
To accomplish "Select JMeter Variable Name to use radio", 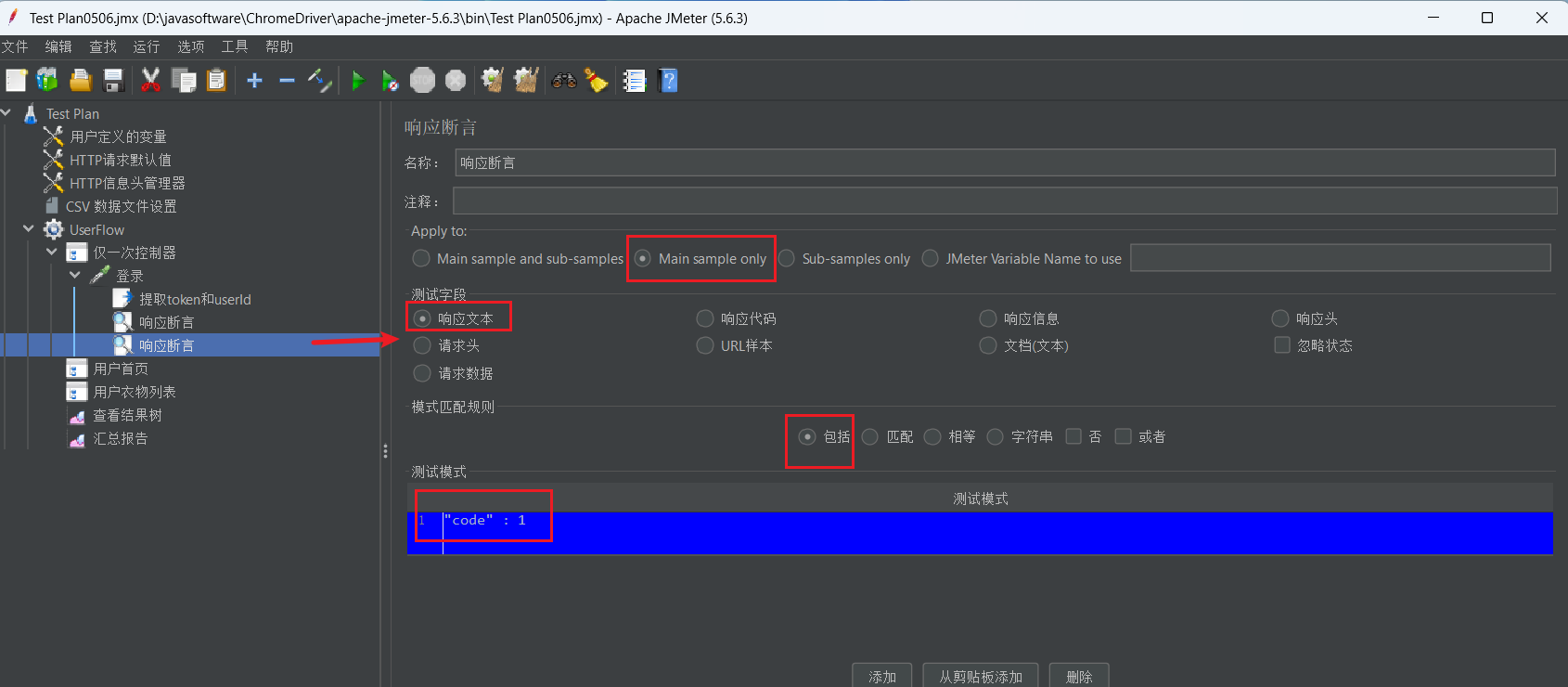I will [930, 258].
